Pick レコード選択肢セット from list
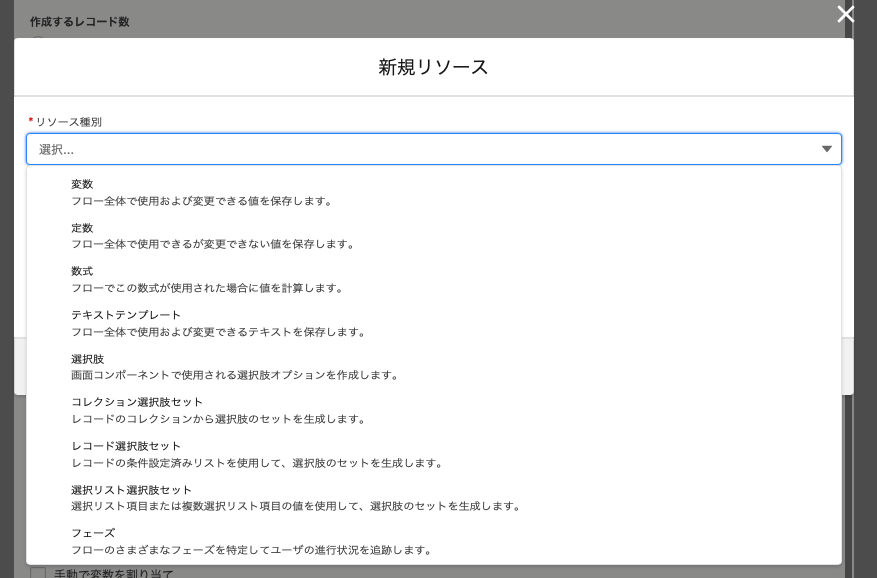Screen dimensions: 877x578 (433, 454)
